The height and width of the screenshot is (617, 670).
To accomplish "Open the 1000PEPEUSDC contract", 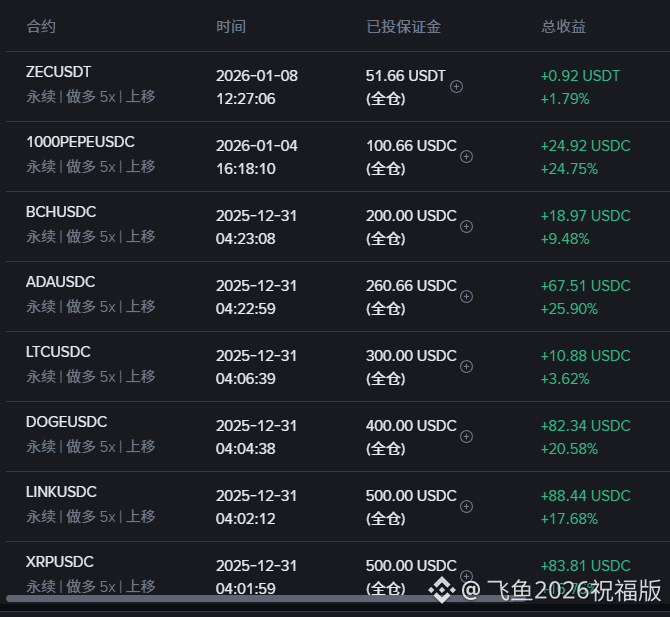I will (x=80, y=142).
